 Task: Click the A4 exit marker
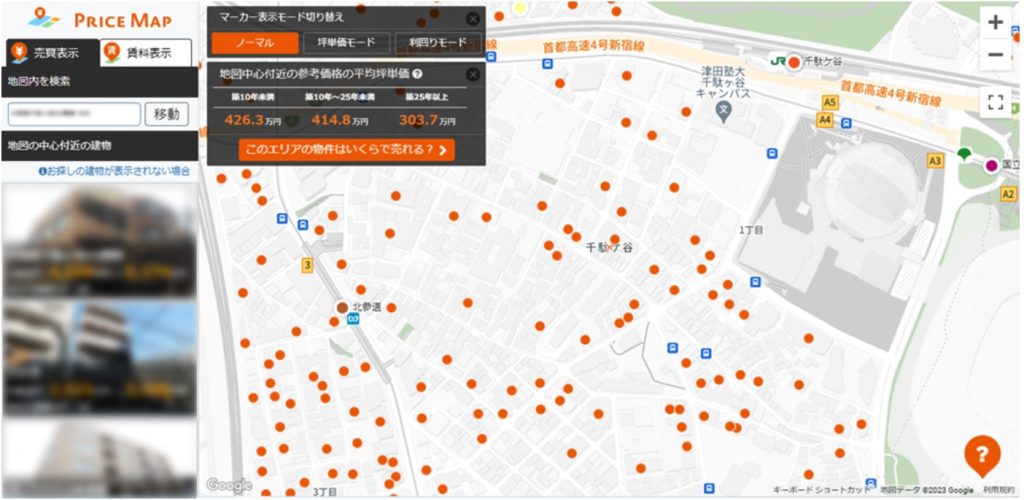(x=825, y=120)
